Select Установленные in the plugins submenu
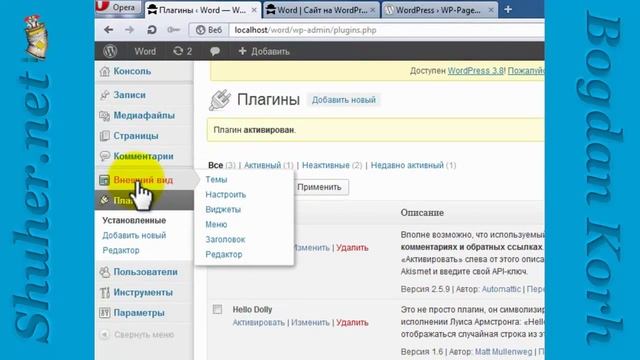 tap(134, 220)
